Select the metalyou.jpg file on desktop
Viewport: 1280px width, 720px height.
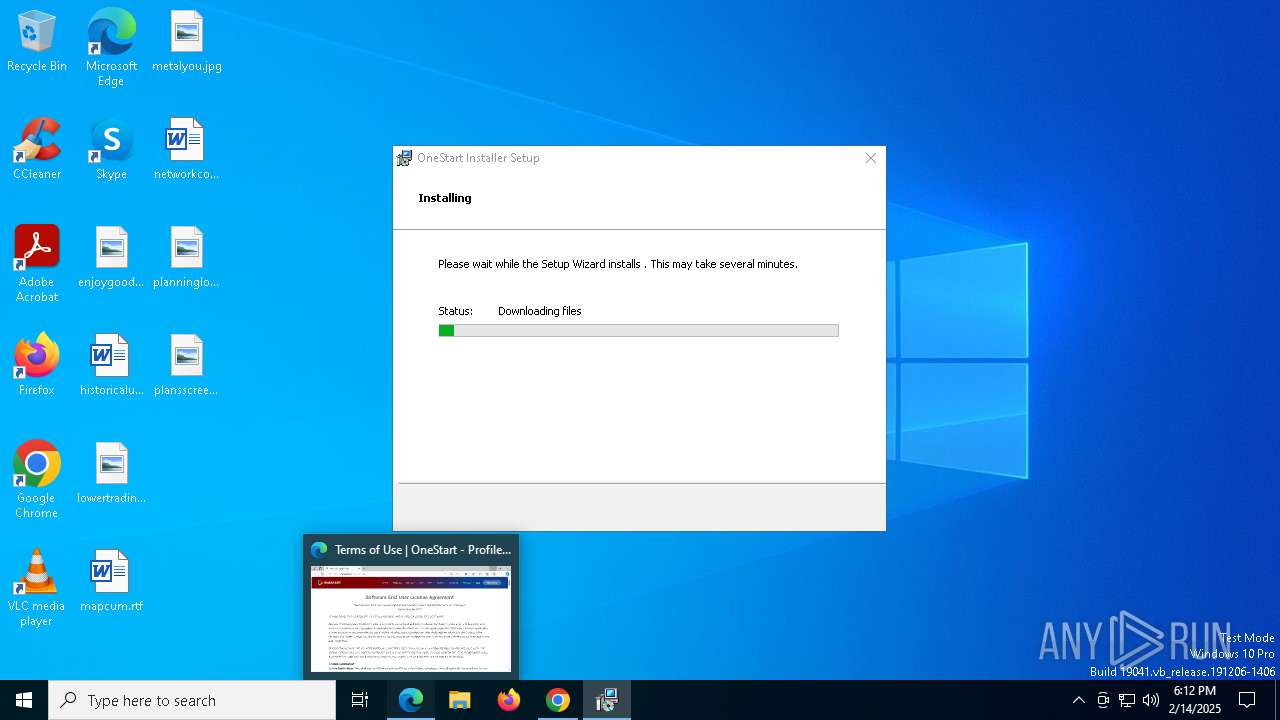pyautogui.click(x=187, y=42)
